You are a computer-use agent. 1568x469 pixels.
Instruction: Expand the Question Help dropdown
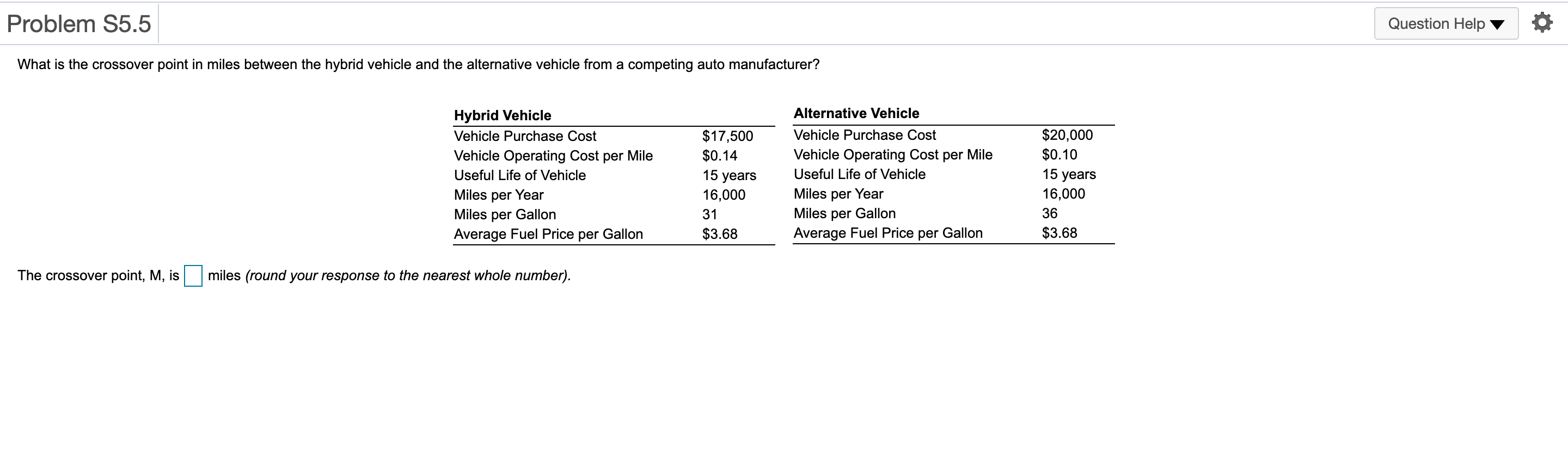pyautogui.click(x=1445, y=24)
